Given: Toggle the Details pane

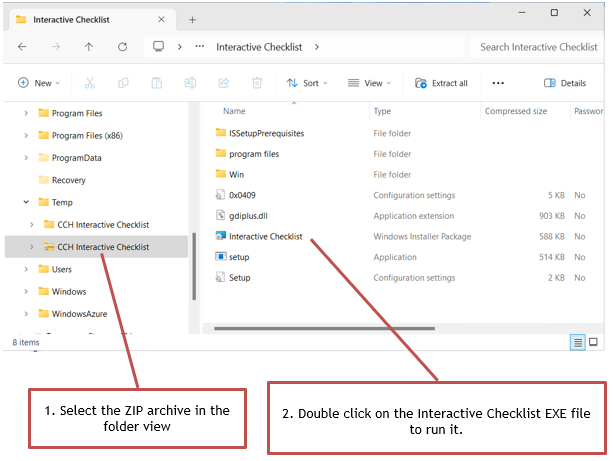Looking at the screenshot, I should [565, 83].
